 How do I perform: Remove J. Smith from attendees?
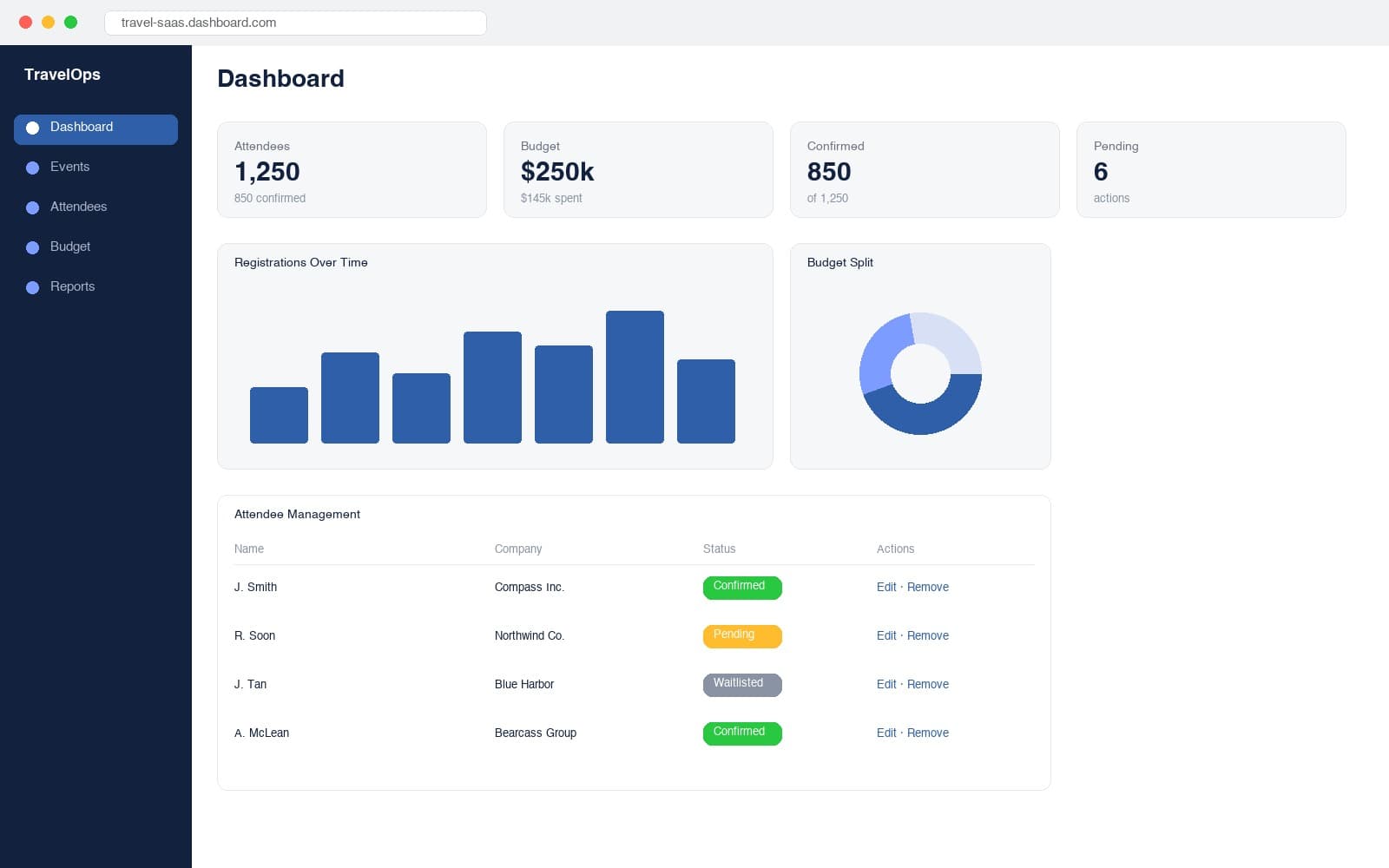tap(928, 587)
